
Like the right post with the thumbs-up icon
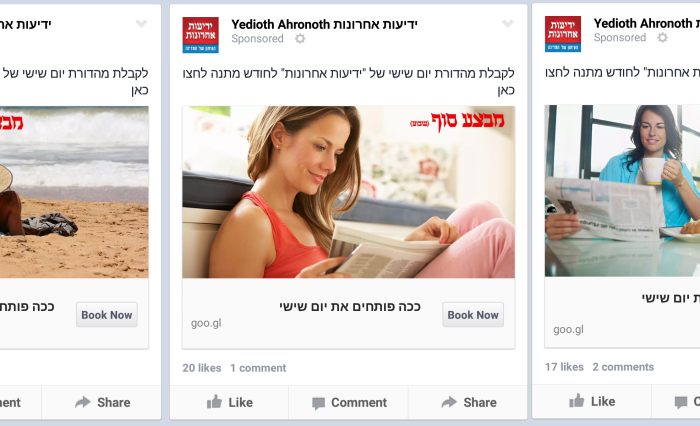(577, 401)
